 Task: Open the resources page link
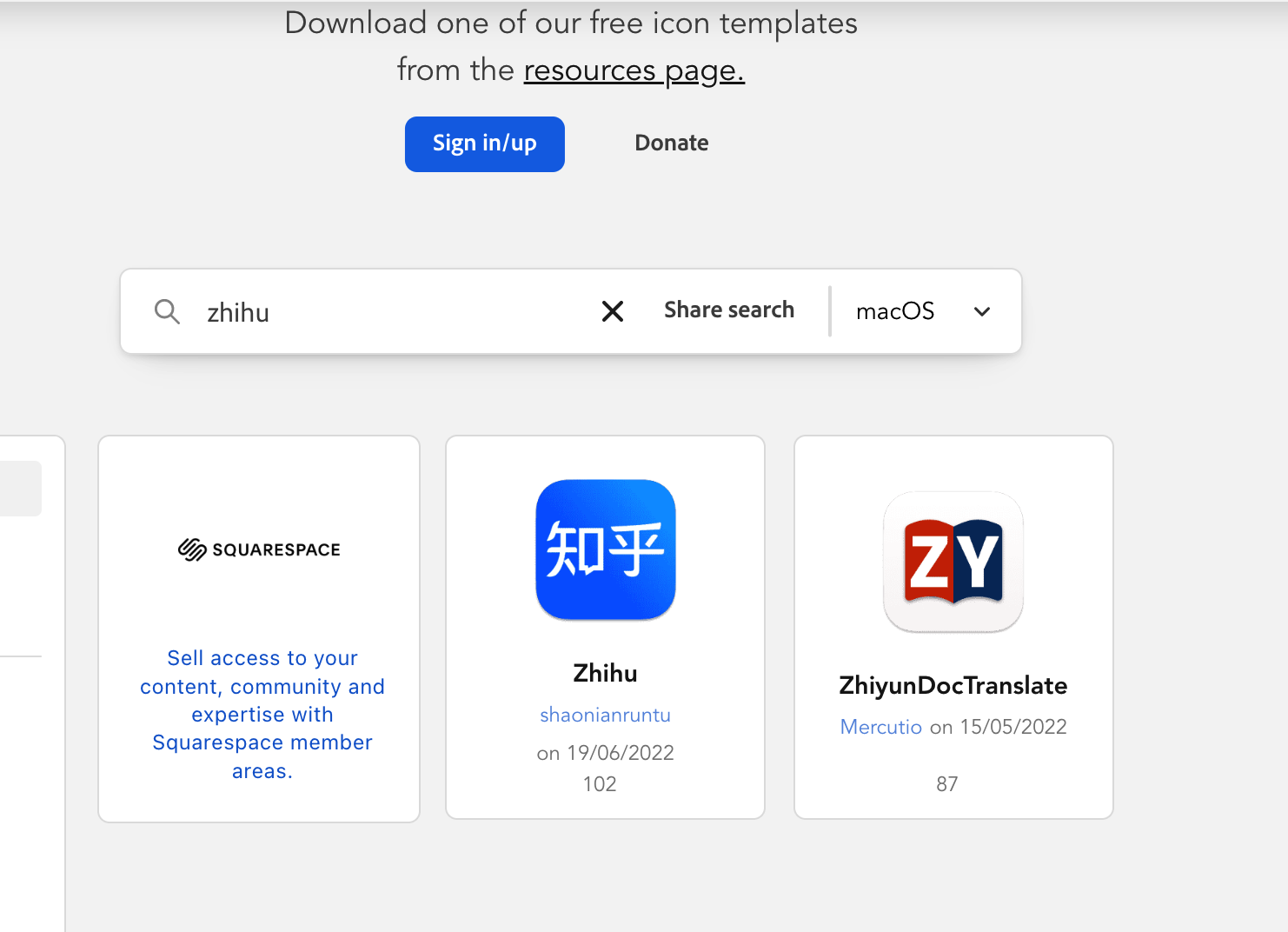[x=634, y=70]
